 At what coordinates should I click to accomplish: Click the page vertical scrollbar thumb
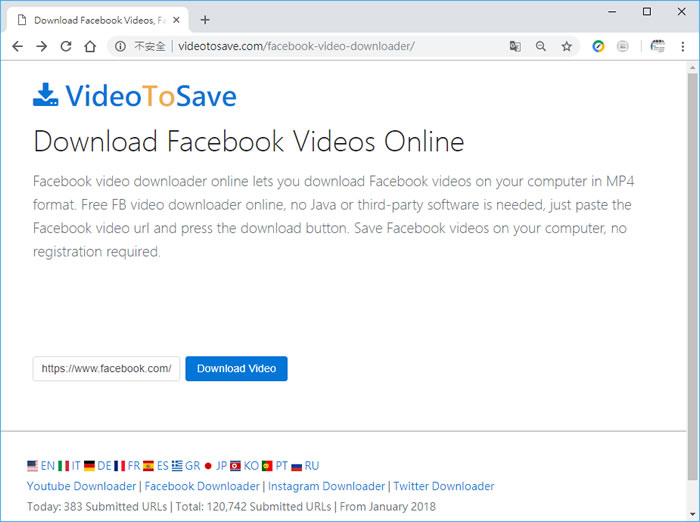(692, 276)
